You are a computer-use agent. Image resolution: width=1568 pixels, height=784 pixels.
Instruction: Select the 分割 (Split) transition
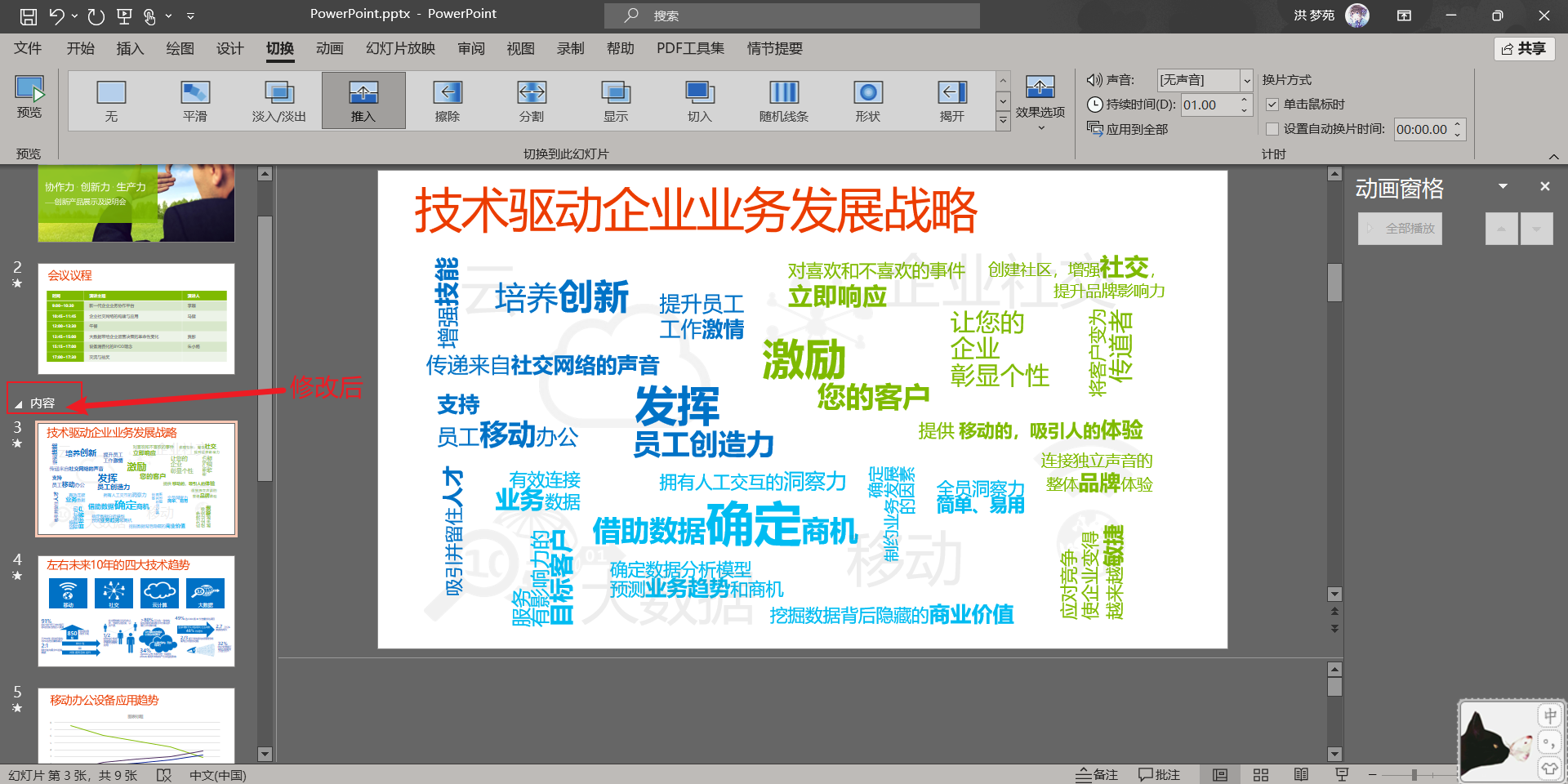pyautogui.click(x=532, y=100)
